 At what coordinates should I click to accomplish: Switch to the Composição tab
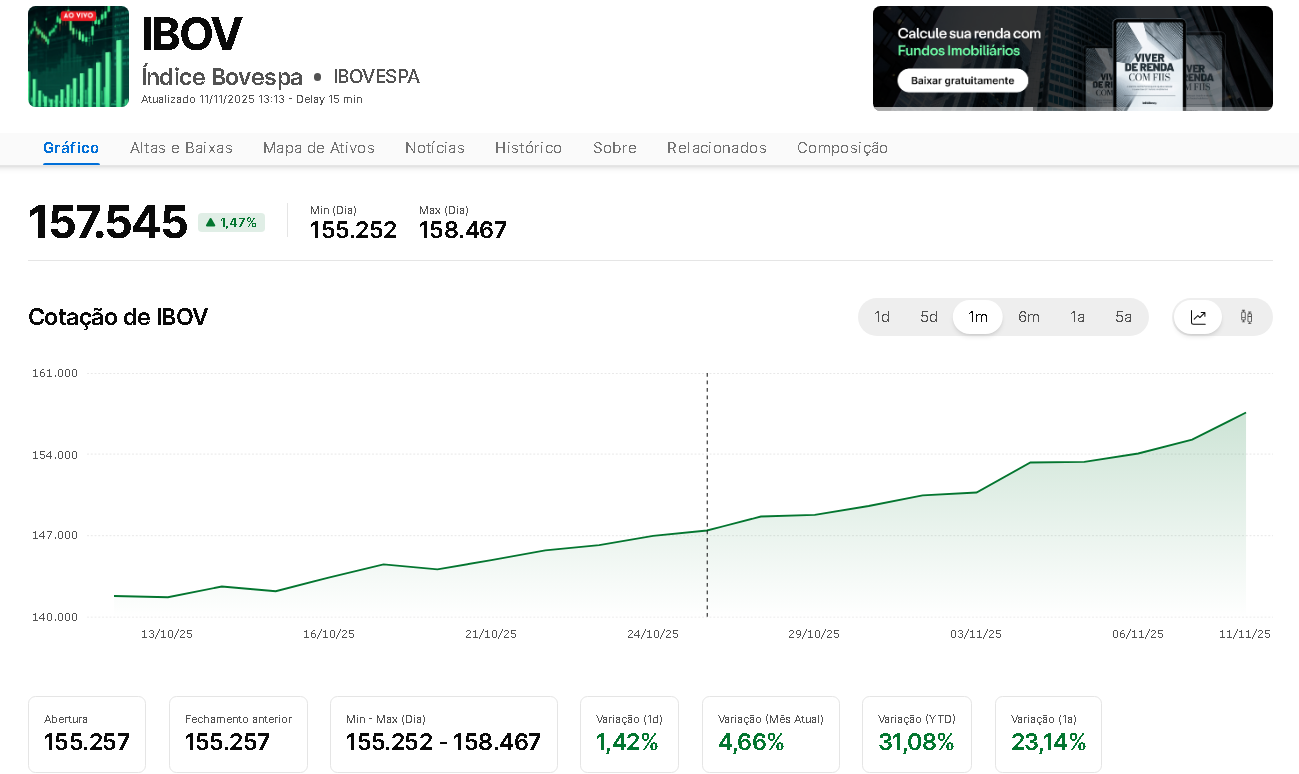(x=842, y=148)
